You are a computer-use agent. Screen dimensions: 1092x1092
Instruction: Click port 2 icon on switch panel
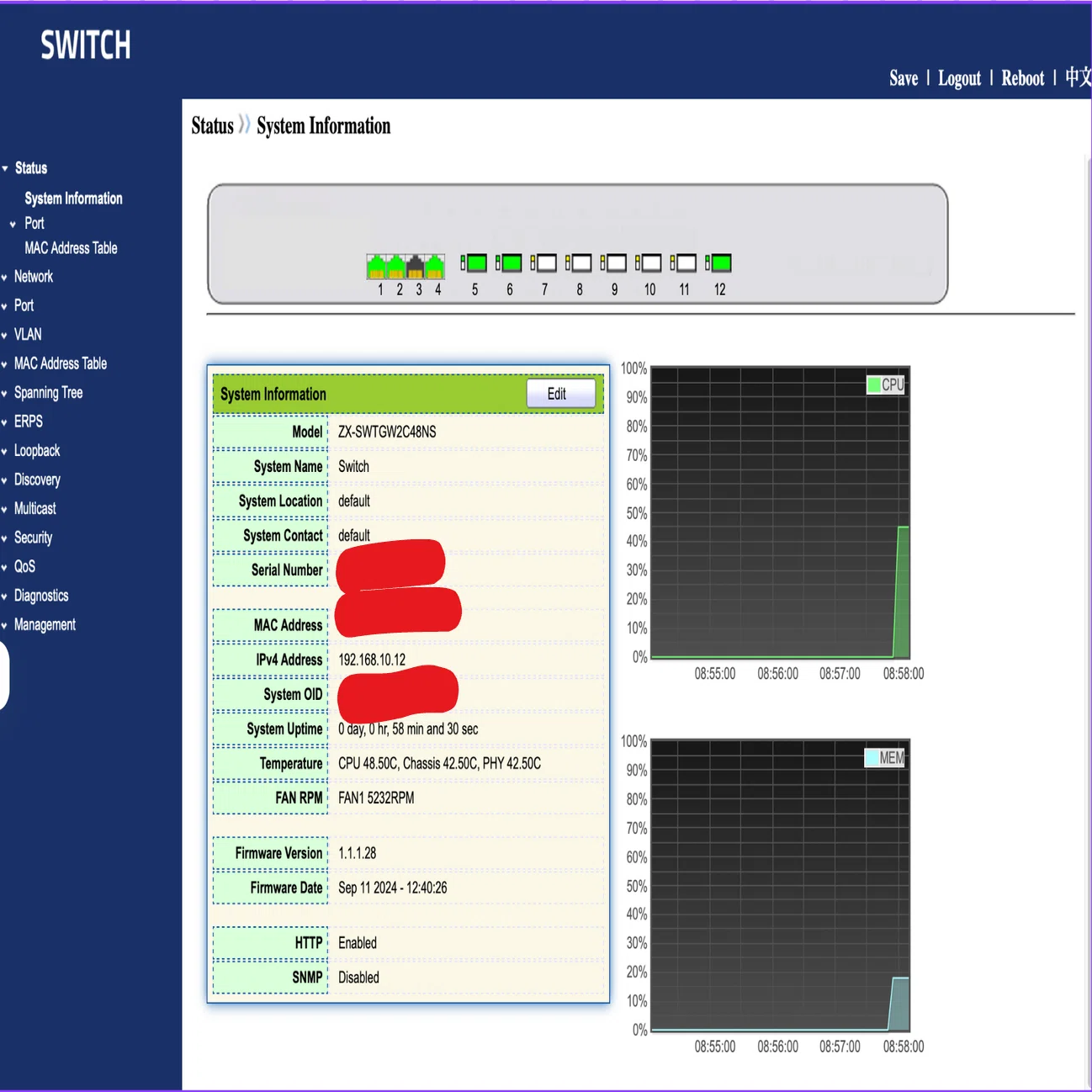(396, 267)
